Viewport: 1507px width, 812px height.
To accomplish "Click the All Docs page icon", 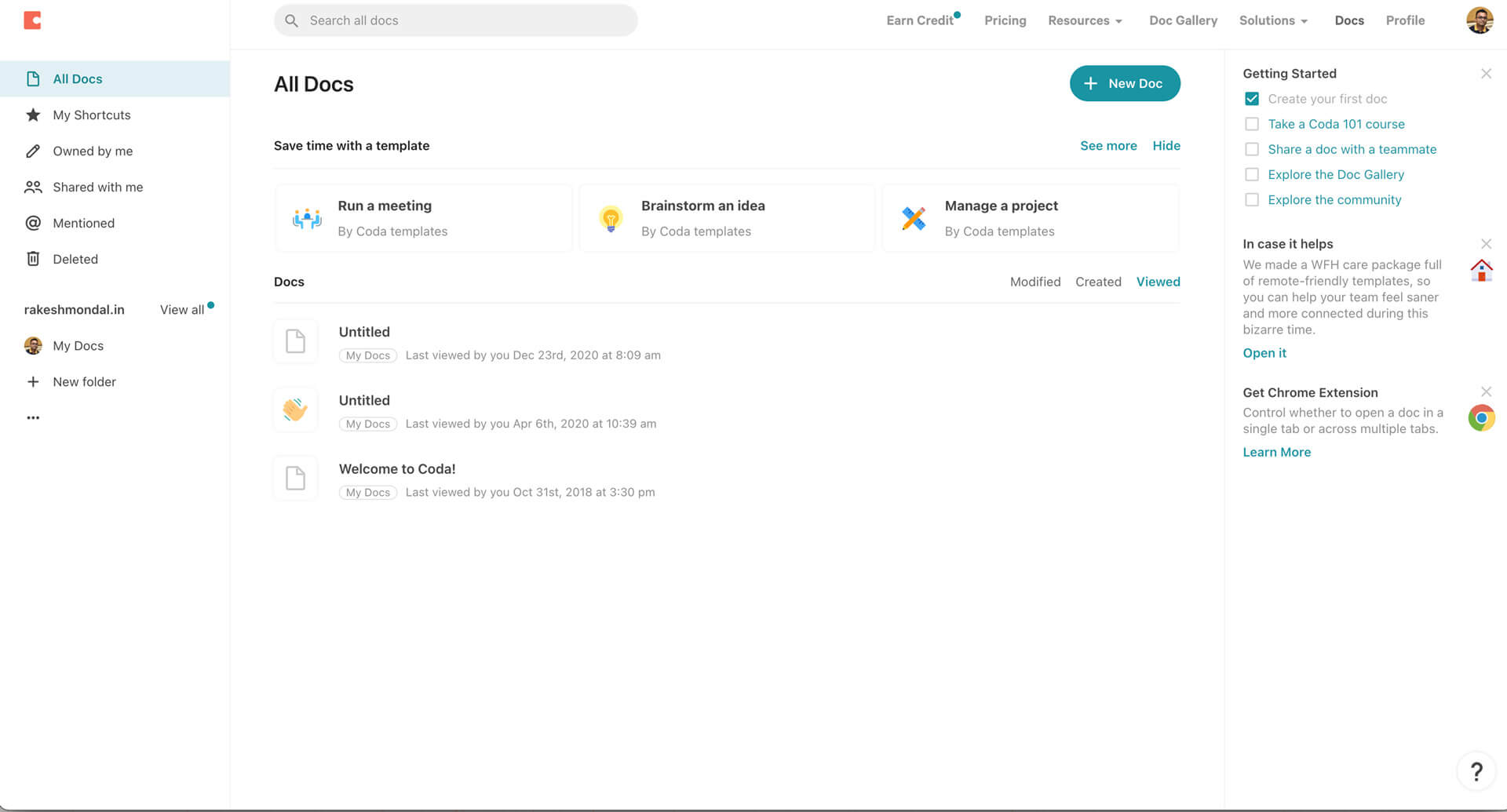I will (33, 78).
